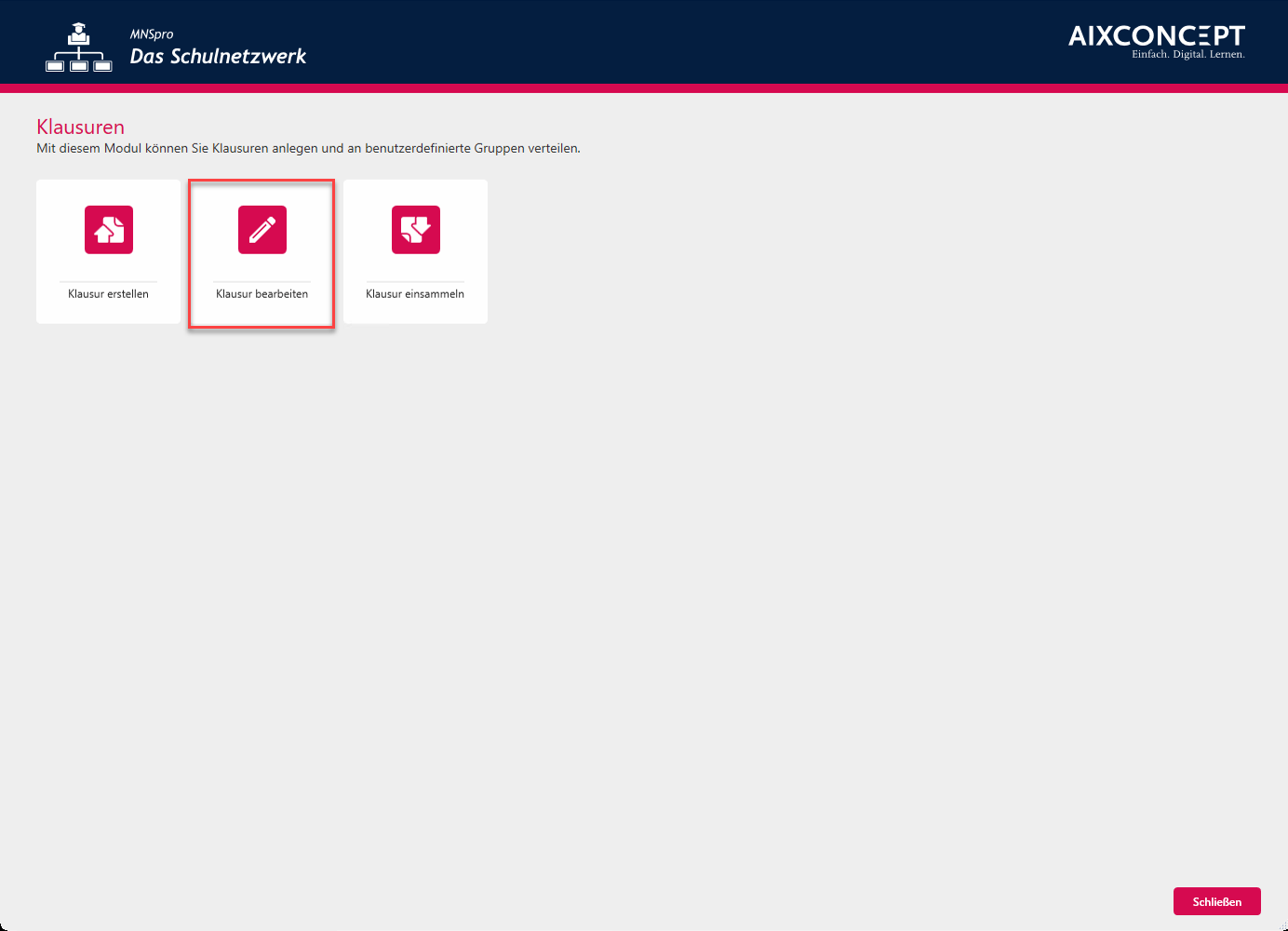1288x931 pixels.
Task: Click the divider line in Klausur einsammeln tile
Action: click(x=415, y=281)
